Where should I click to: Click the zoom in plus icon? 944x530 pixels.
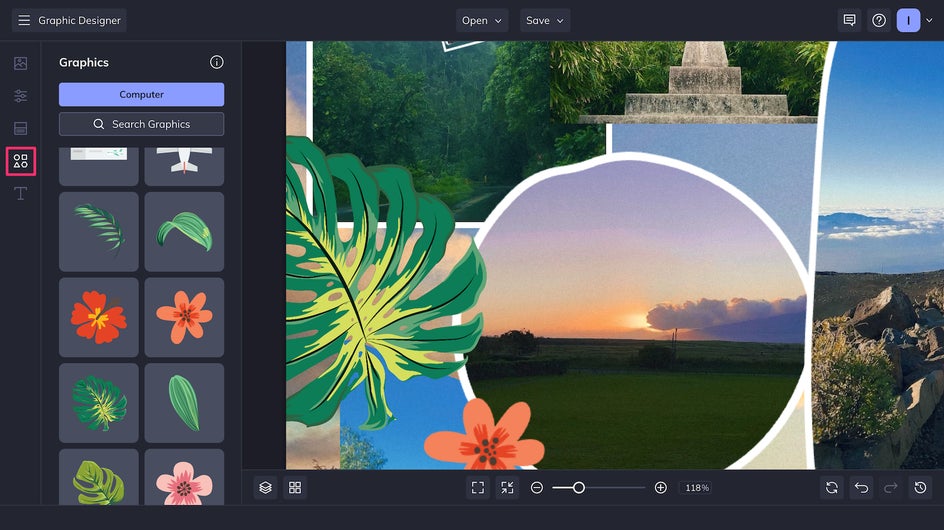[x=660, y=487]
